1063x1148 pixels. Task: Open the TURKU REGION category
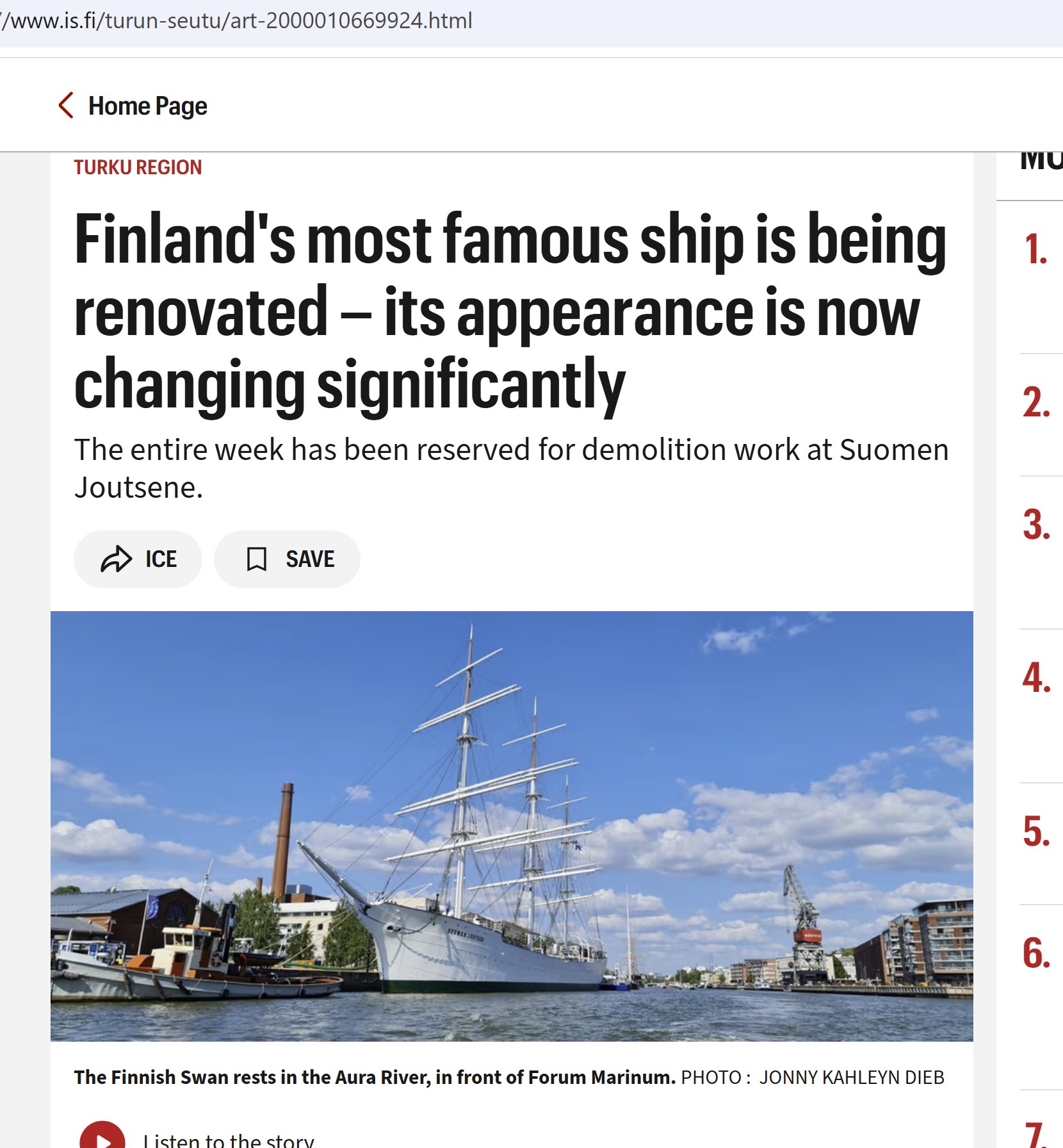pos(138,168)
